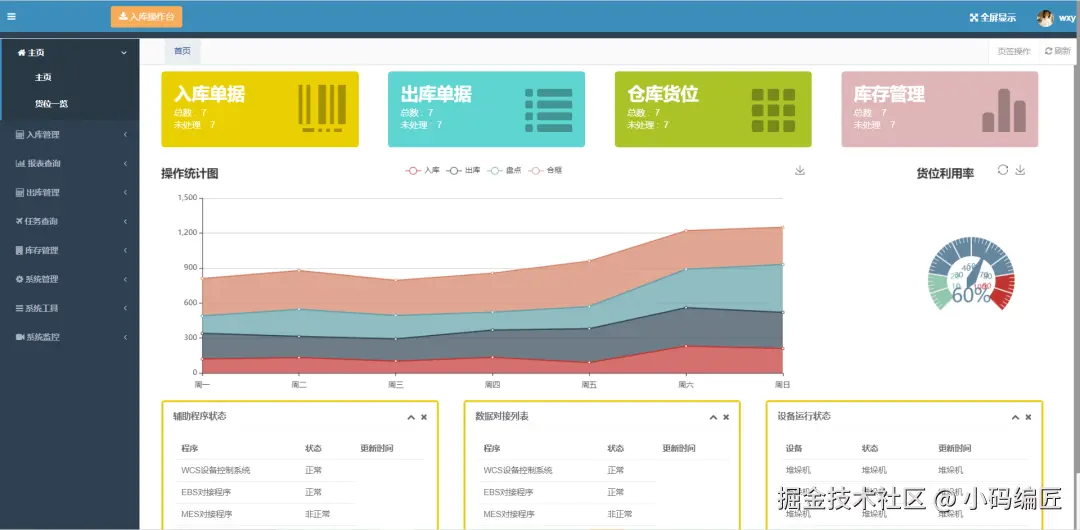Download the 货位利用率 gauge image
Viewport: 1080px width, 530px height.
click(1020, 170)
